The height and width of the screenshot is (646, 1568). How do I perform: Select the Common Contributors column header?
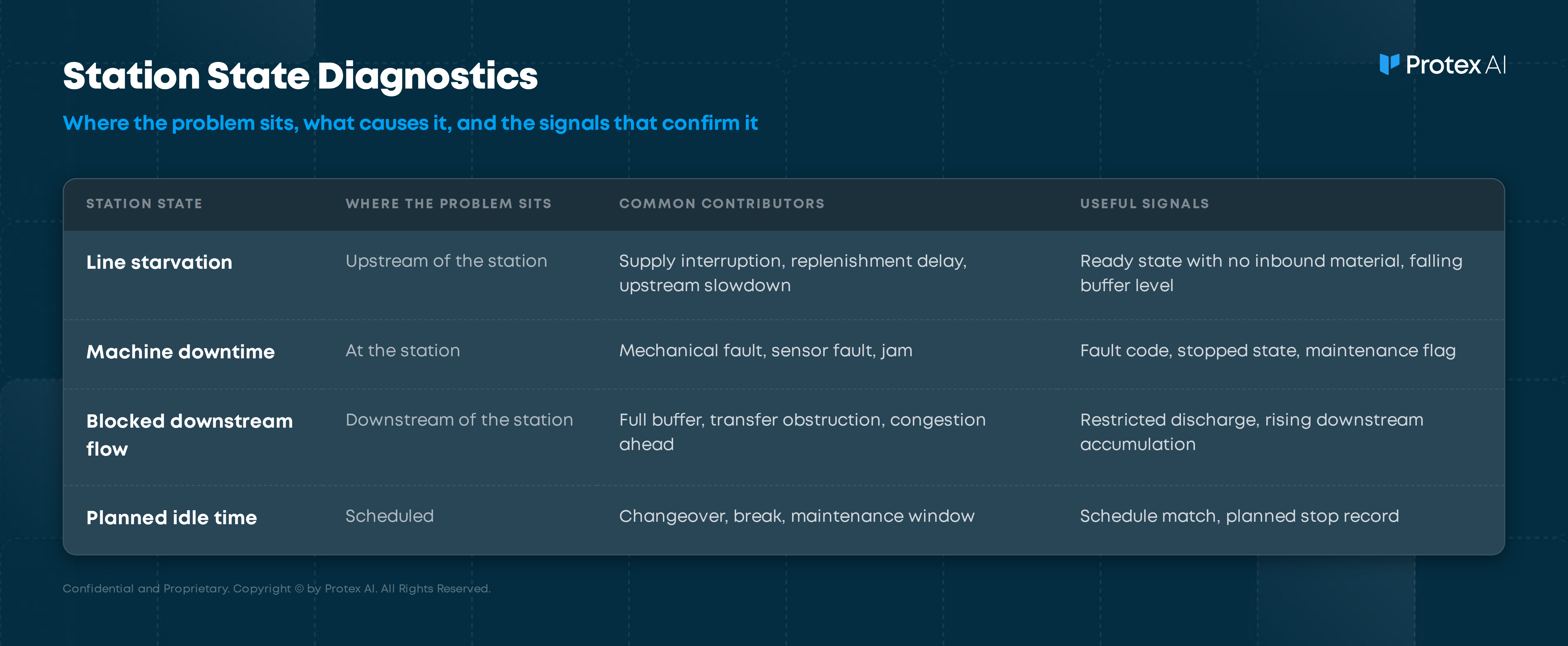click(722, 204)
